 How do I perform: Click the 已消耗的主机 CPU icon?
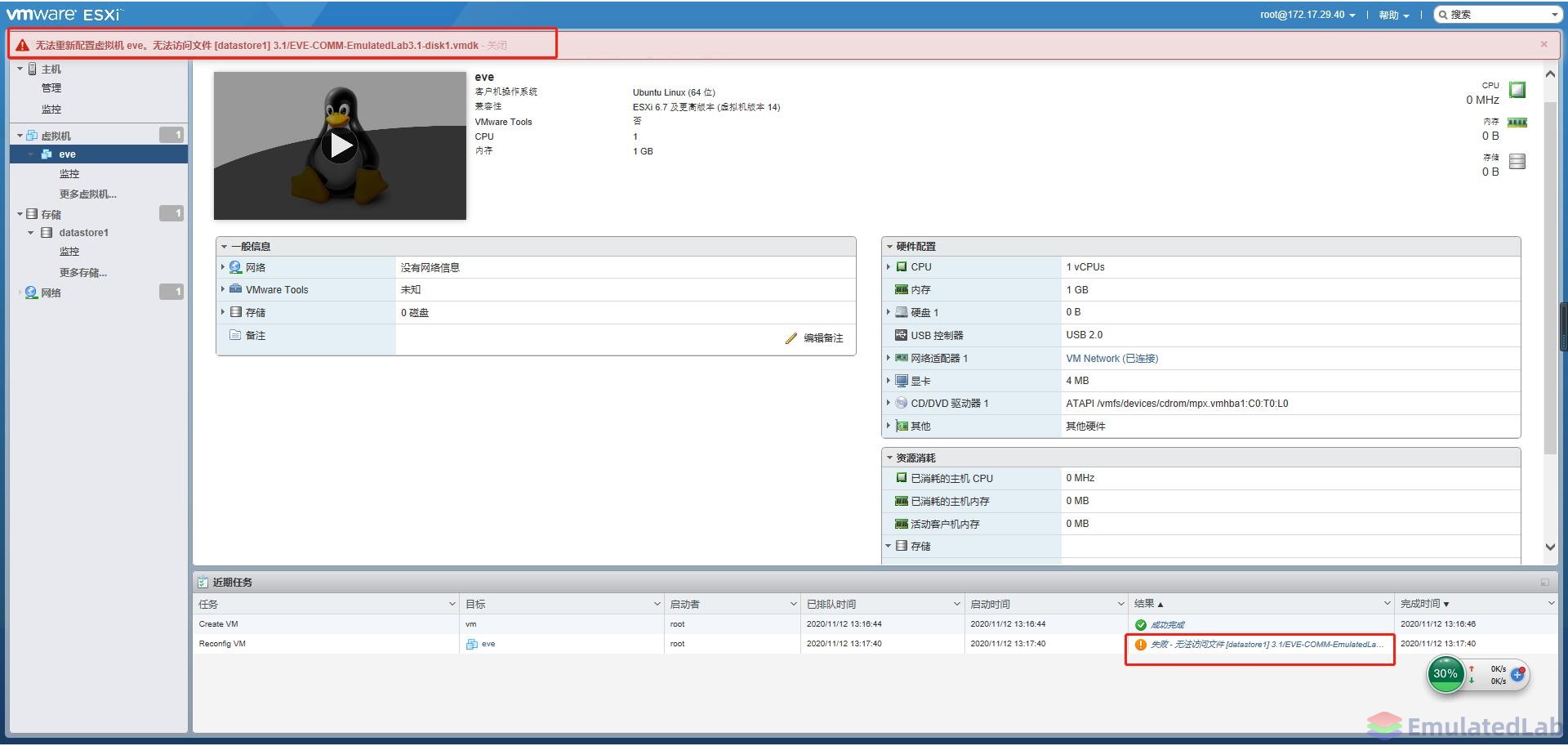[902, 478]
